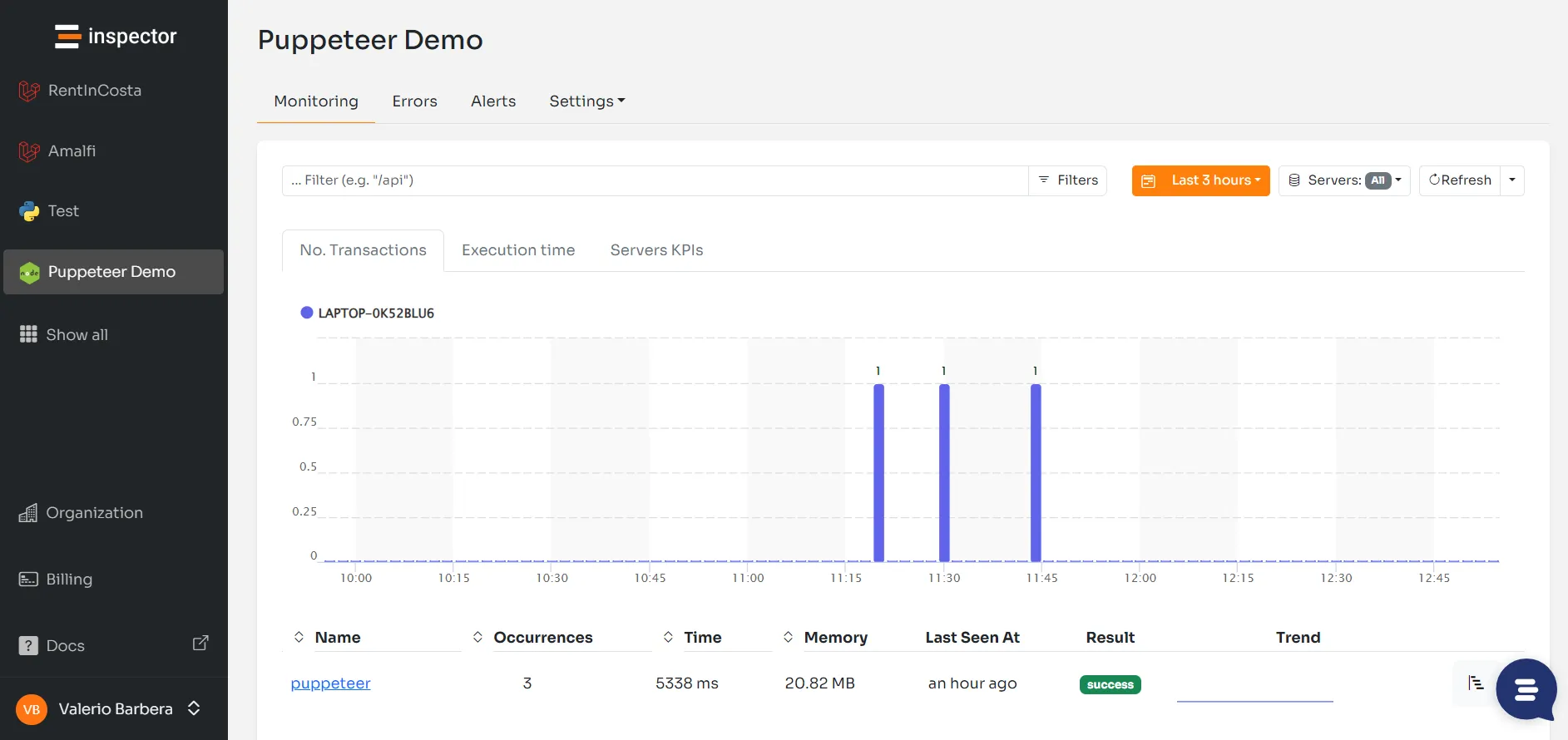Expand the Servers All dropdown
Viewport: 1568px width, 740px height.
click(1343, 180)
